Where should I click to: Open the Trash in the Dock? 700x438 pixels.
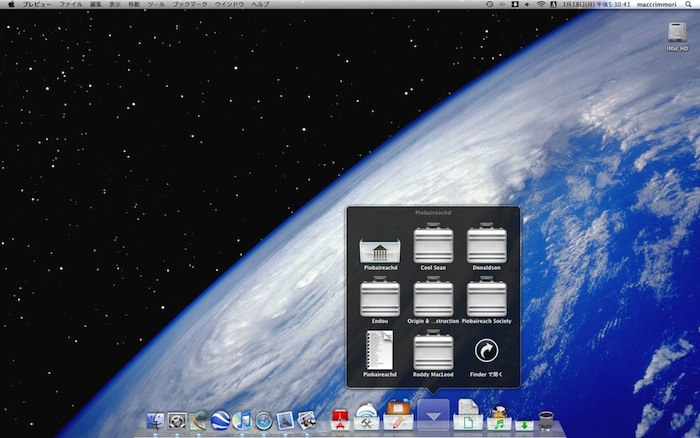point(546,420)
